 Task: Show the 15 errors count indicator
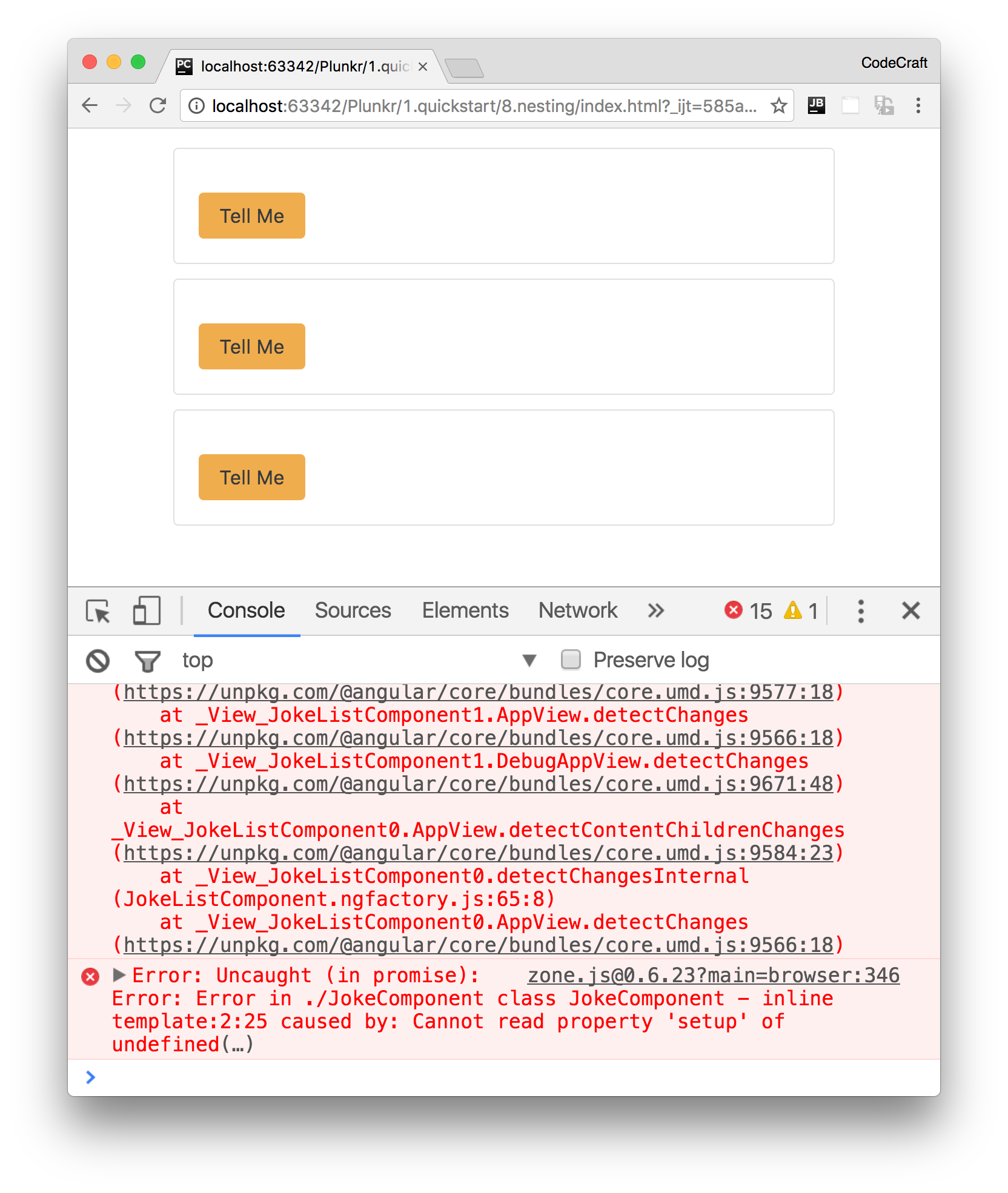pyautogui.click(x=748, y=610)
